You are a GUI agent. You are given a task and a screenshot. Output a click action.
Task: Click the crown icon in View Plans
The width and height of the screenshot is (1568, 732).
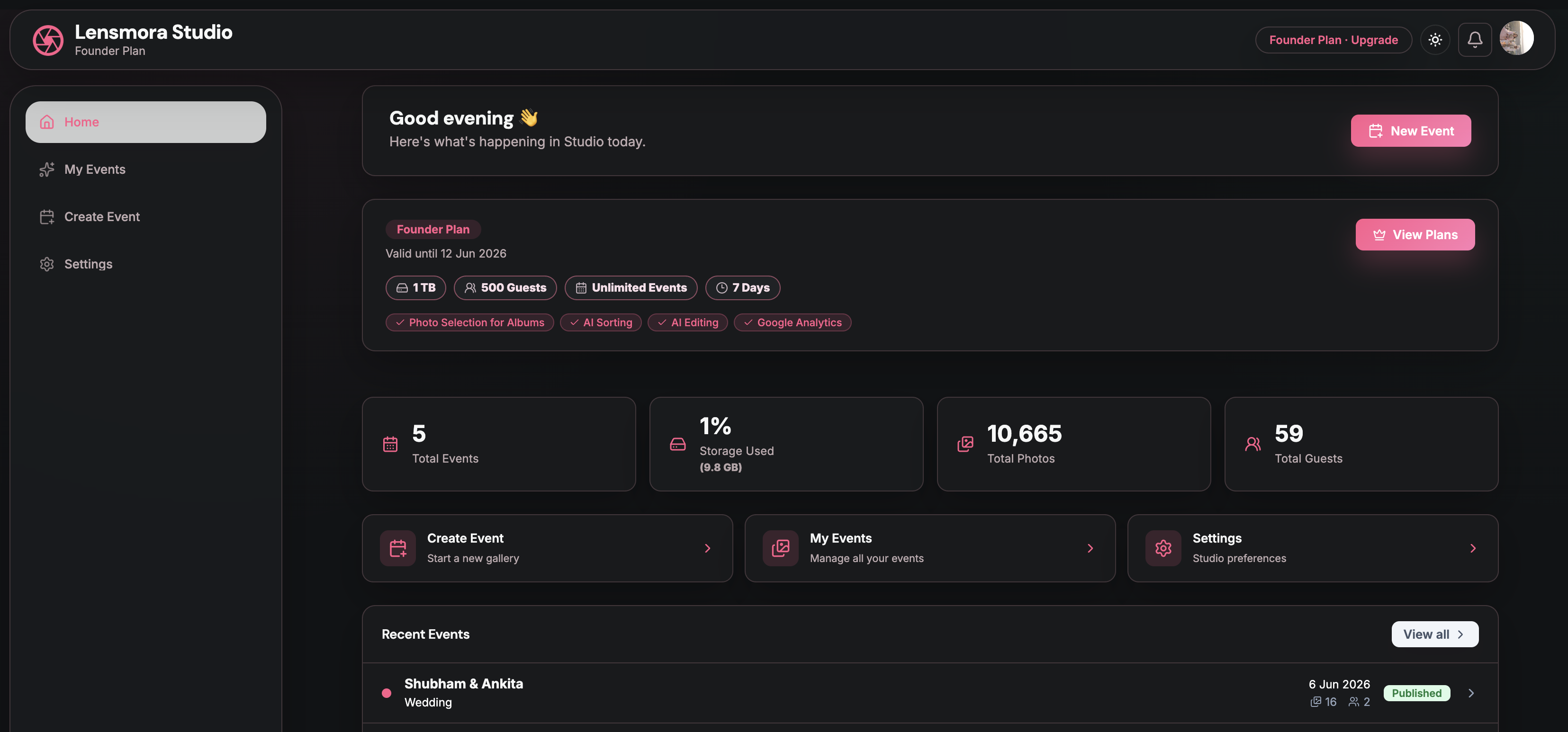[x=1379, y=235]
